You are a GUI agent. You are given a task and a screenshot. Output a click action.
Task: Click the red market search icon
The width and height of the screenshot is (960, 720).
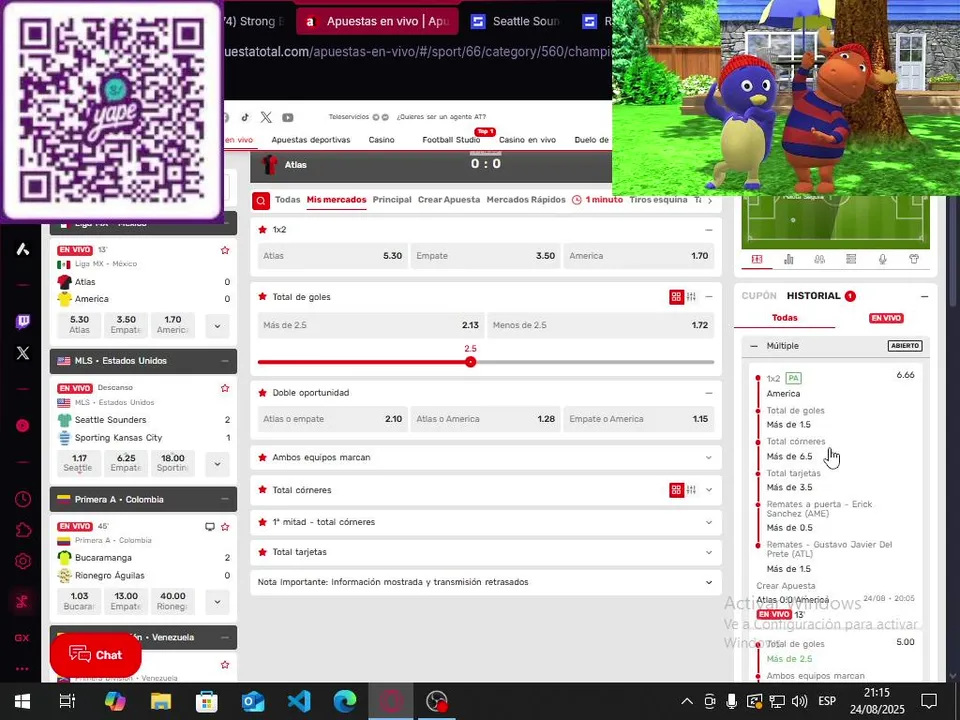(261, 200)
